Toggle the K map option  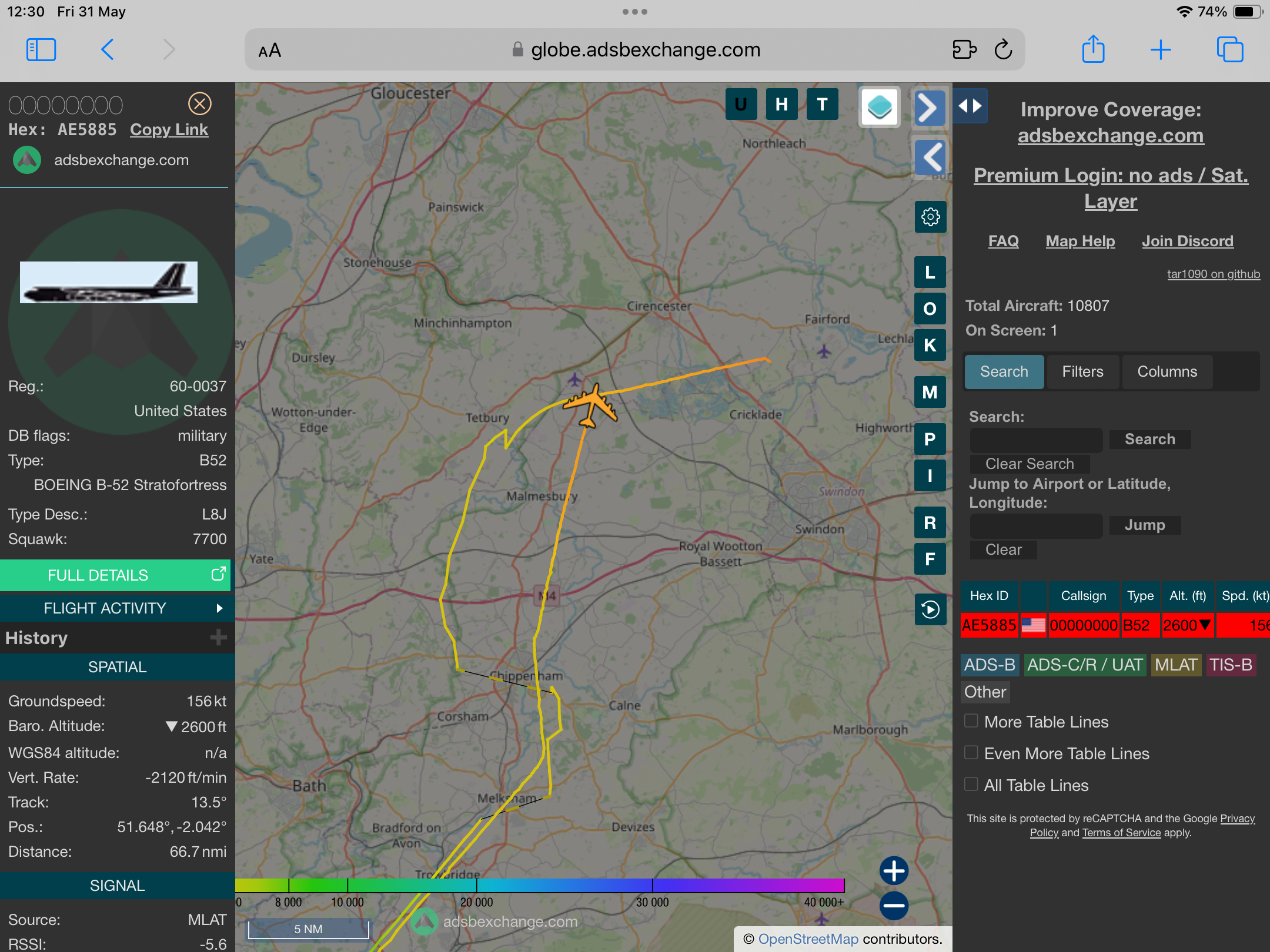coord(930,345)
